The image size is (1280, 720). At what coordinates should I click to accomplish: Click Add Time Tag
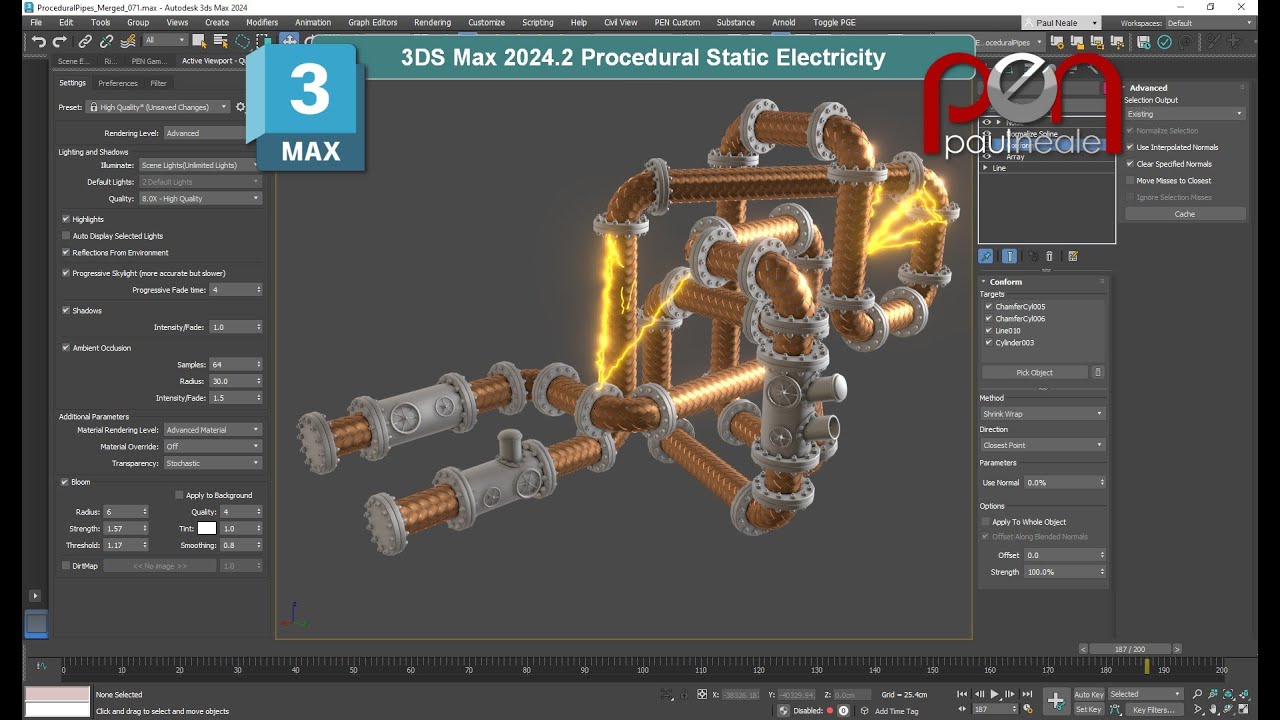[x=897, y=711]
